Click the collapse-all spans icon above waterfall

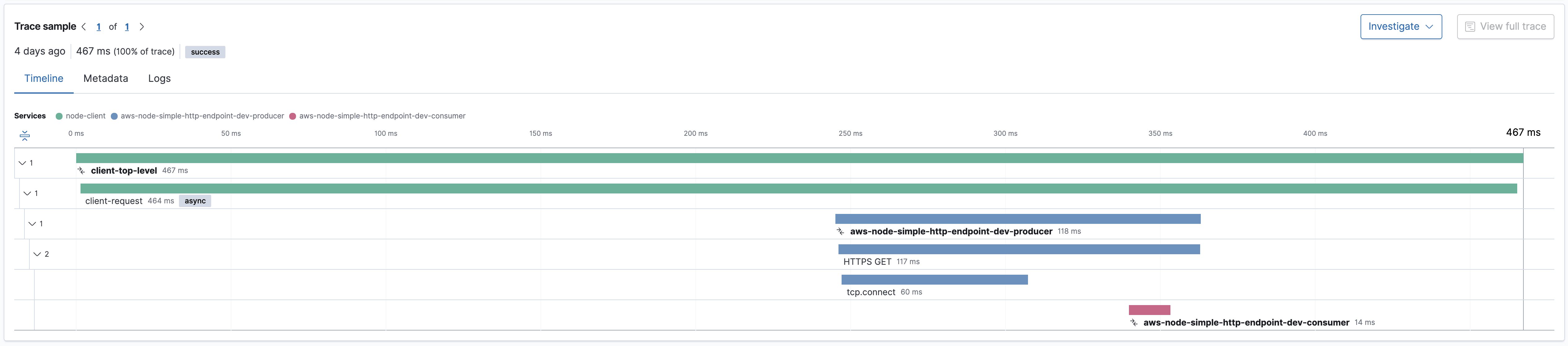pos(25,136)
